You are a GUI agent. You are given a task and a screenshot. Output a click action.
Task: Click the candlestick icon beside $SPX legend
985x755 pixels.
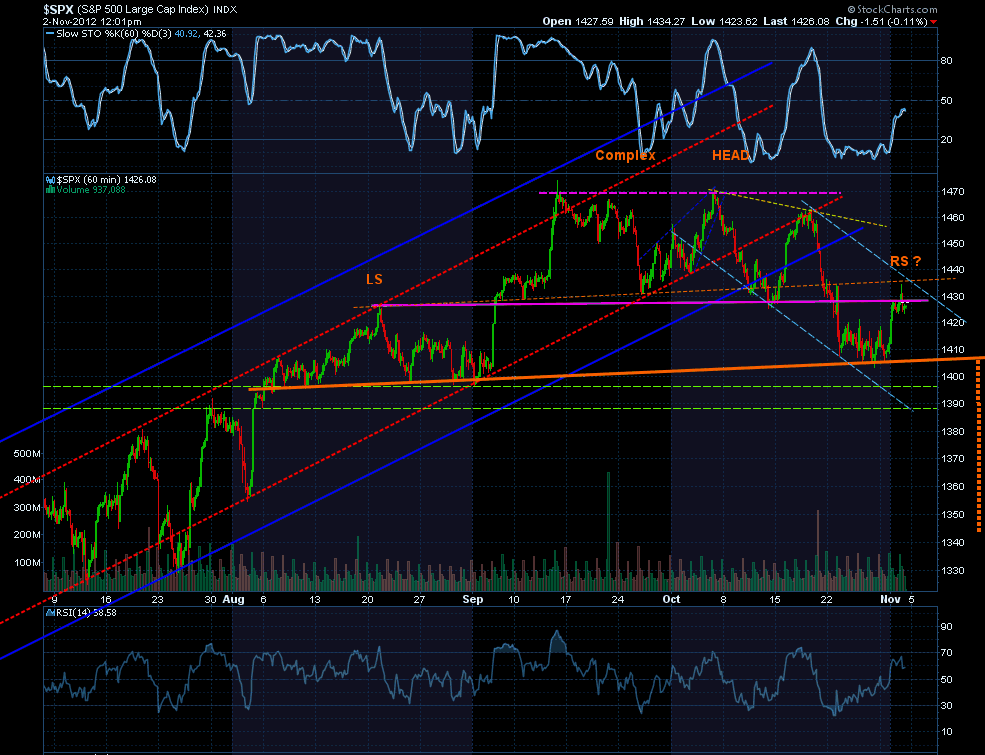(50, 180)
